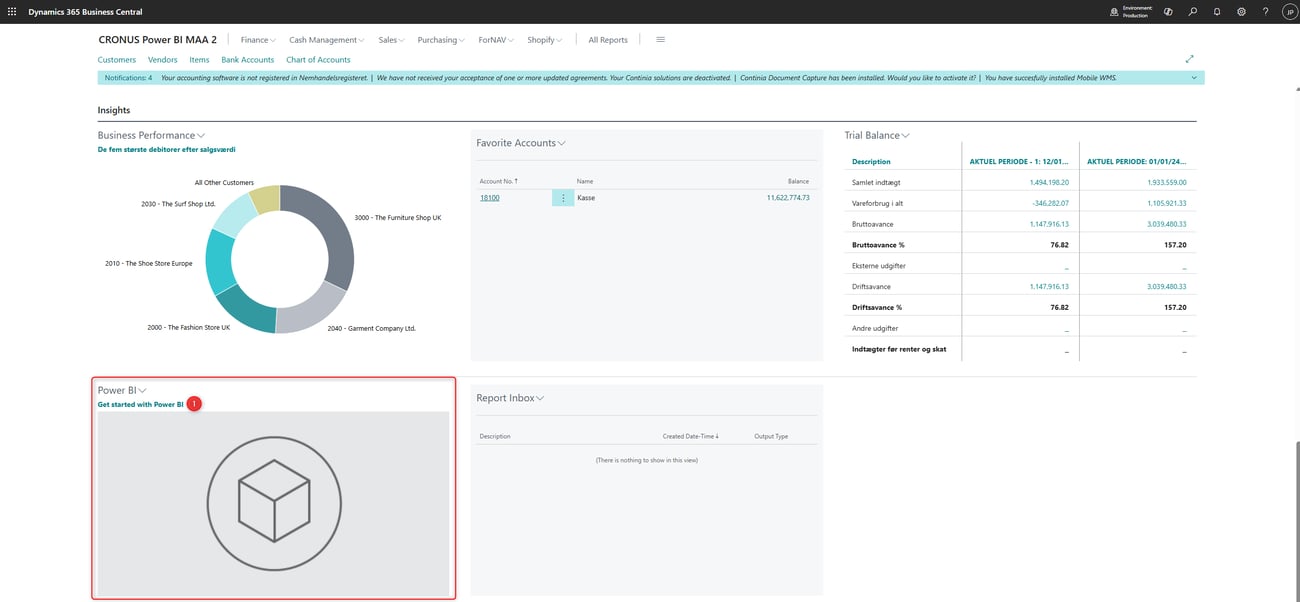Viewport: 1300px width, 602px height.
Task: Go to Customers
Action: [117, 60]
